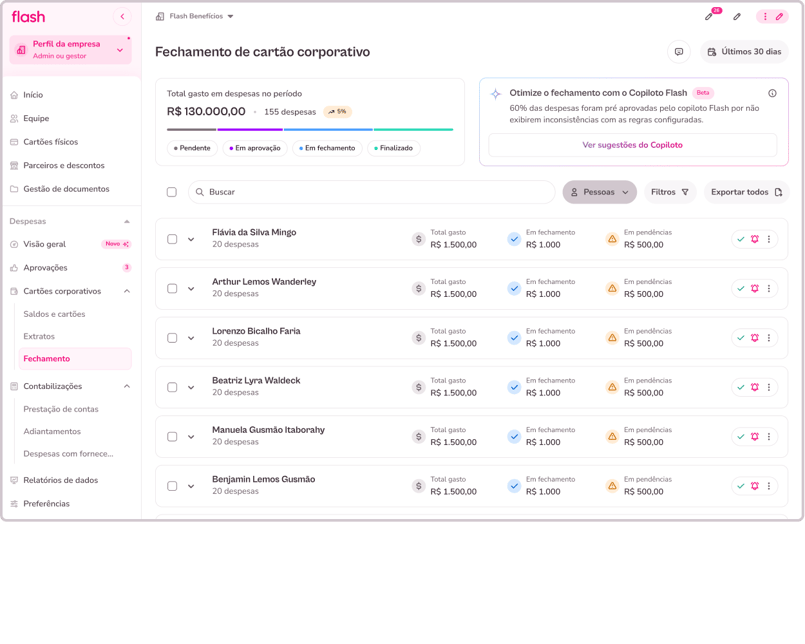Check the box for Beatriz Lyra Waldeck
This screenshot has height=644, width=805.
[172, 387]
